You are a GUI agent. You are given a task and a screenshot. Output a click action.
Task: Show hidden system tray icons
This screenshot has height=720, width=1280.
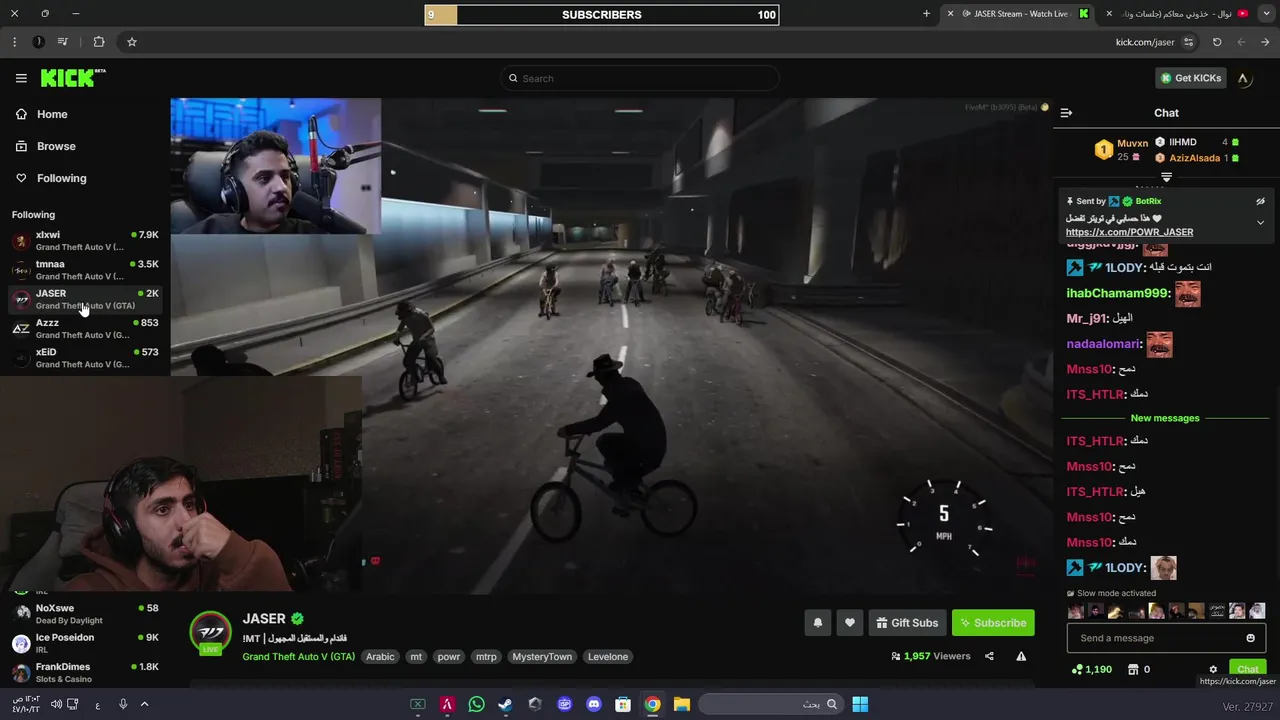point(144,704)
